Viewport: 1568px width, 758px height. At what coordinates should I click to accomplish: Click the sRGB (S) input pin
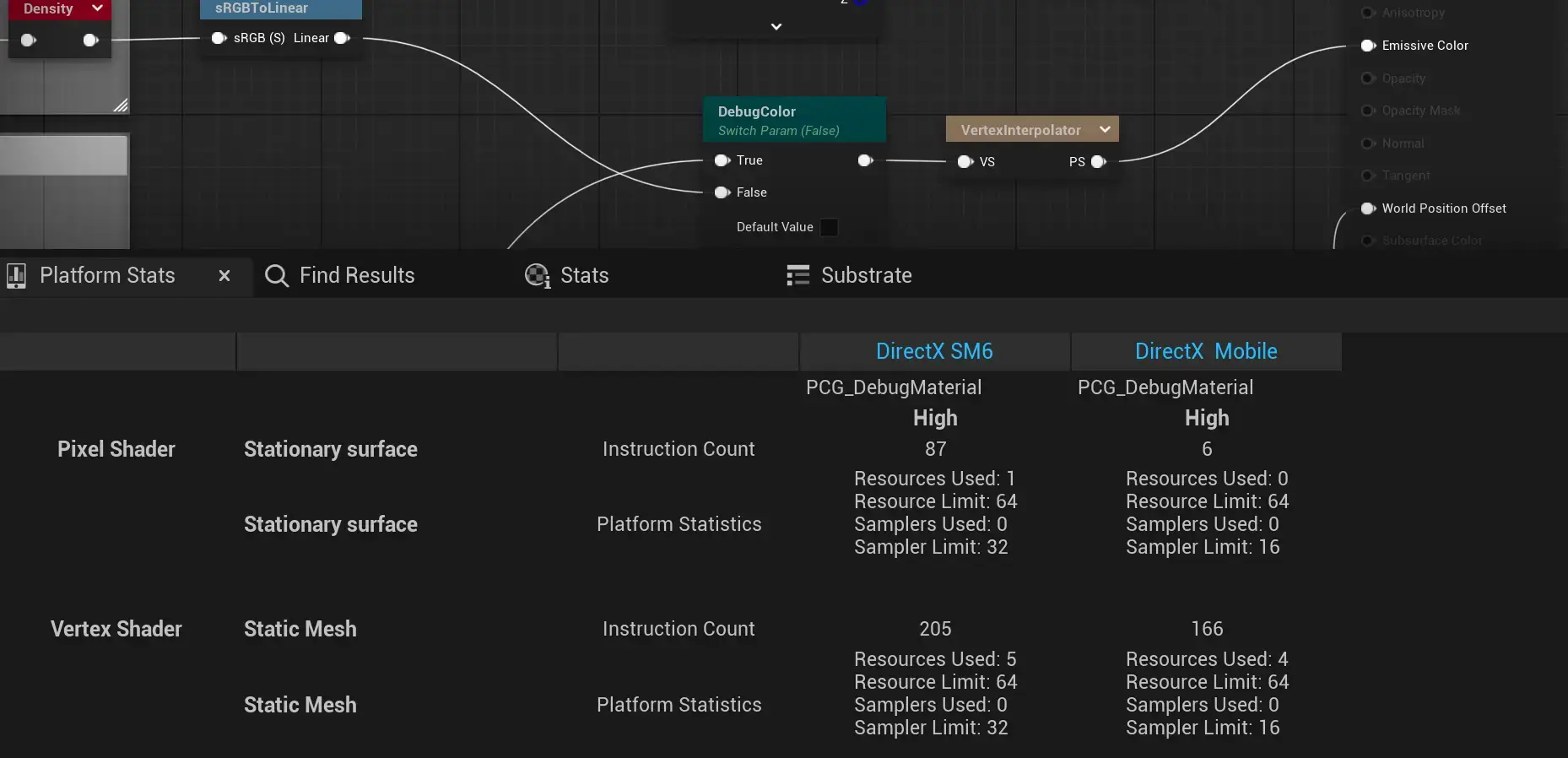tap(219, 38)
